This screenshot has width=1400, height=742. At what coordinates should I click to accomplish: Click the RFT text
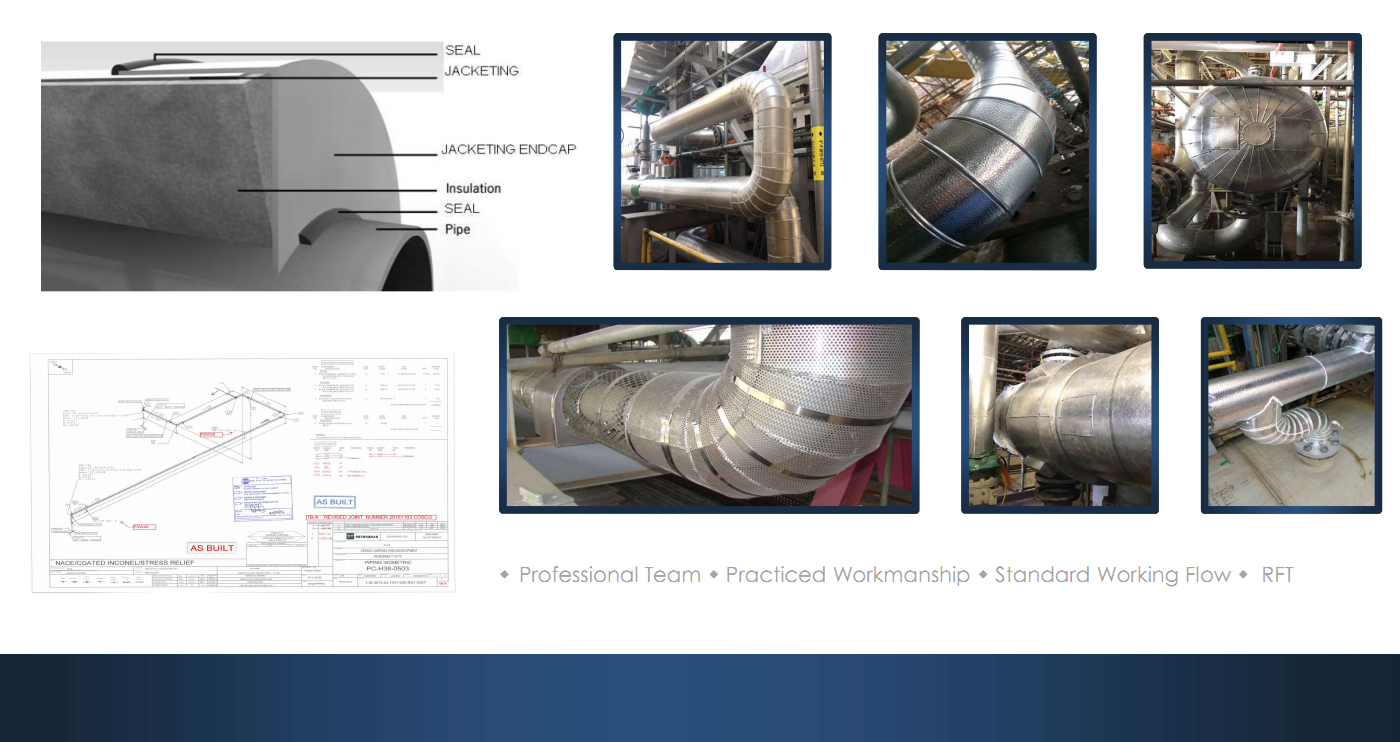[x=1277, y=575]
